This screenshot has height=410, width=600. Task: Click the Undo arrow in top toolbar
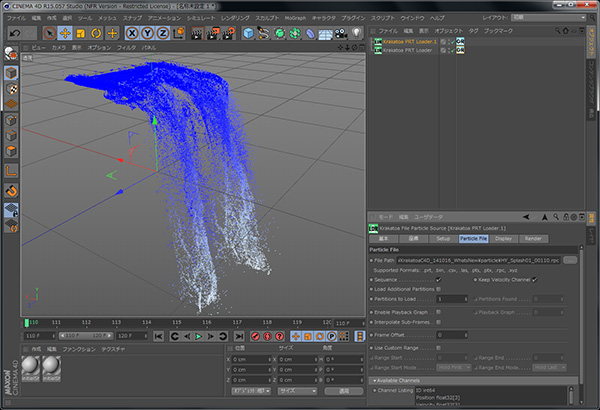pos(15,33)
